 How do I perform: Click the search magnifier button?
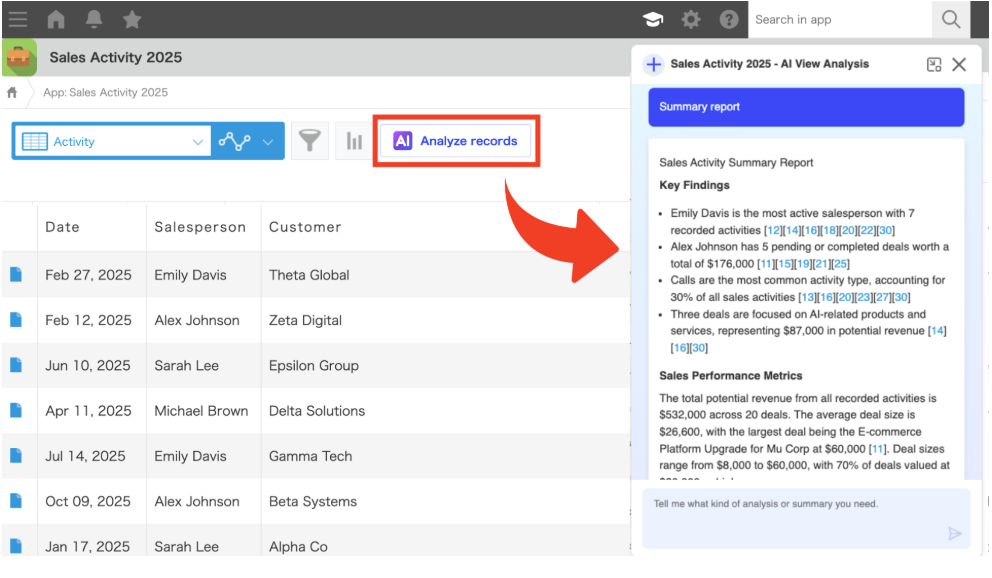point(951,19)
